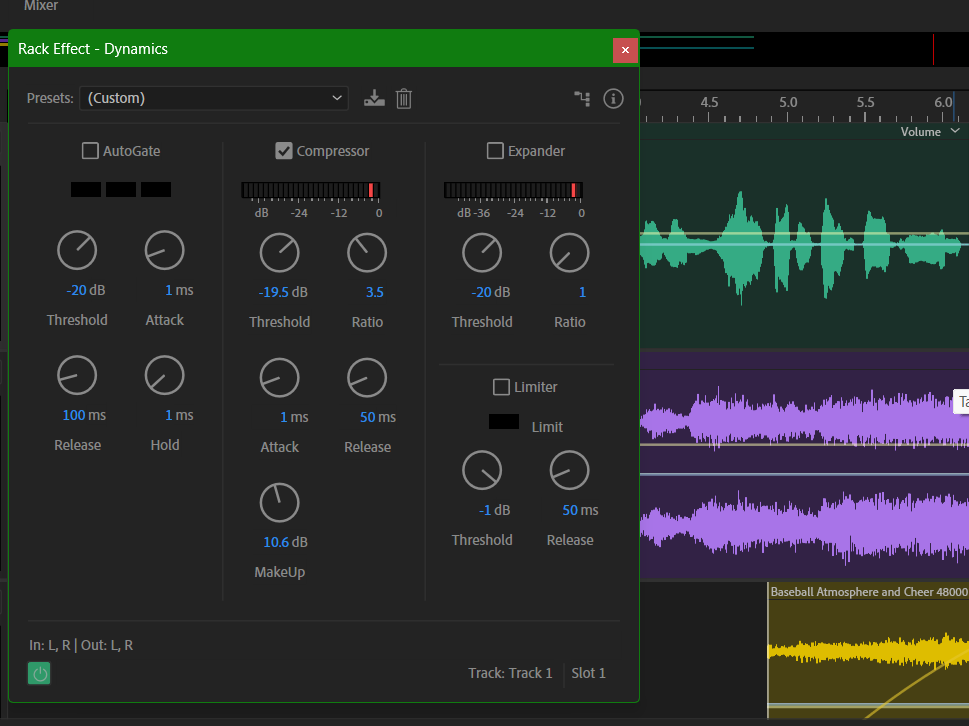
Task: Save the current settings as preset
Action: coord(374,98)
